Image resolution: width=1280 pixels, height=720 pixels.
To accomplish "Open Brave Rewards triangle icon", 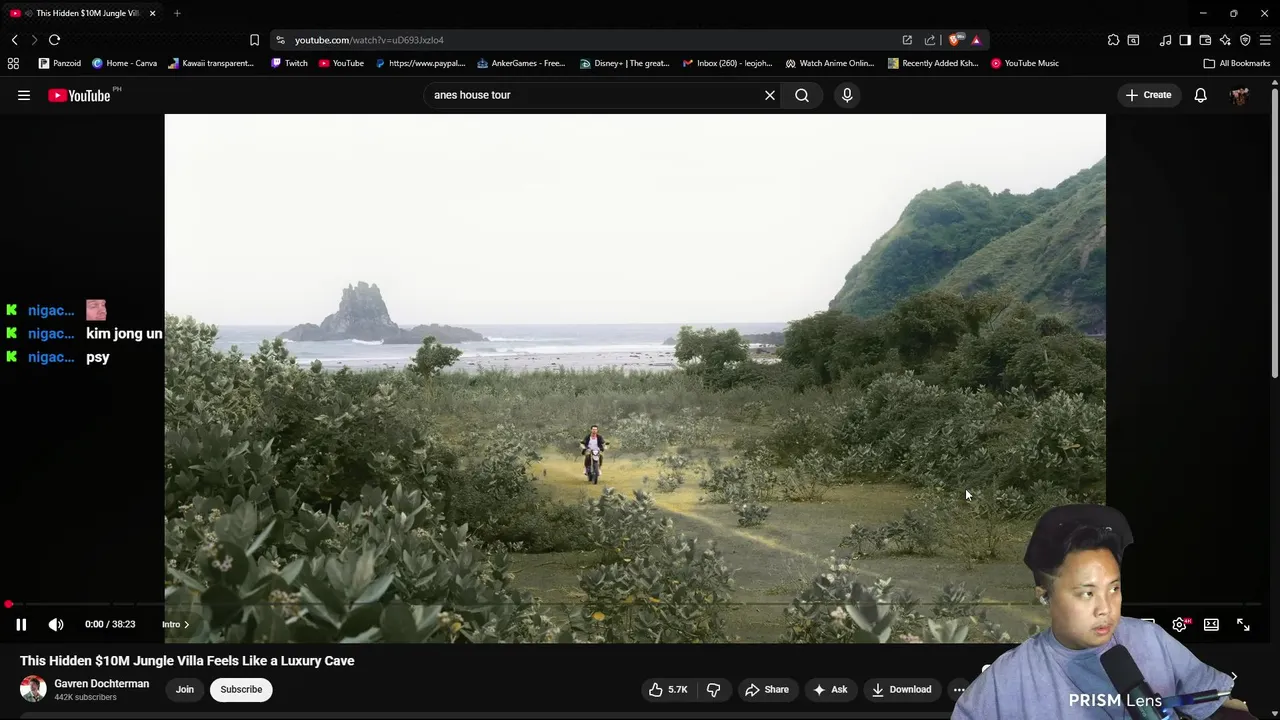I will (976, 40).
